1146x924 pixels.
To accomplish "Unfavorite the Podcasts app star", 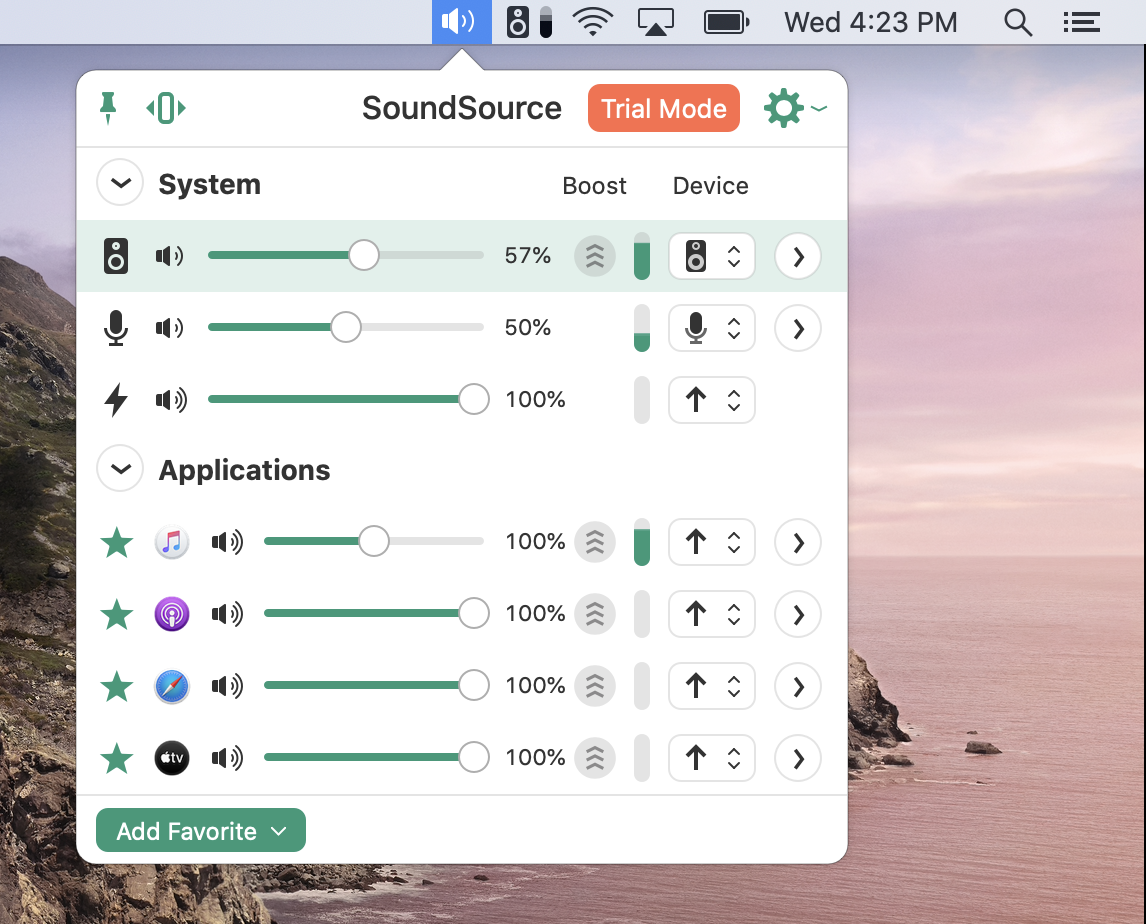I will (117, 614).
